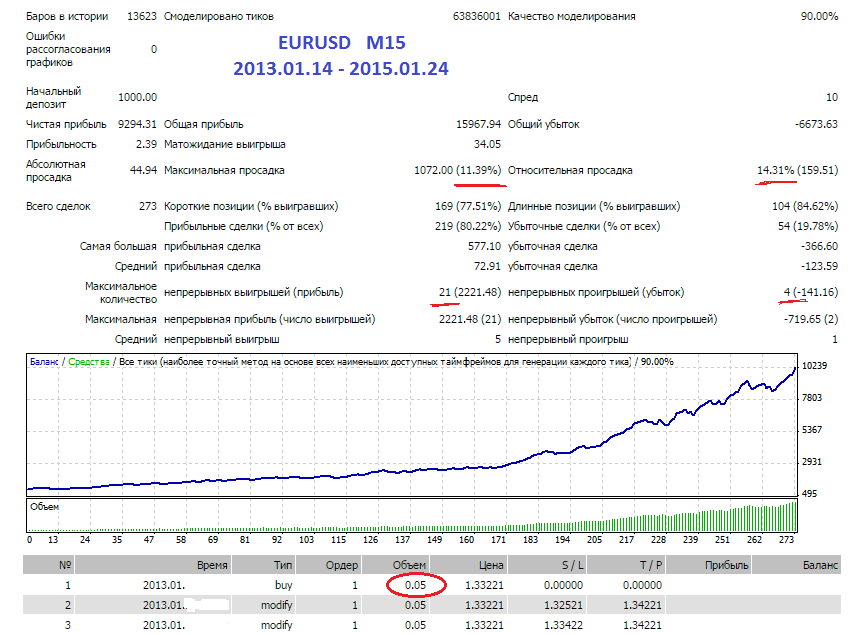Click the Время column header
Screen dimensions: 861x635
point(212,565)
